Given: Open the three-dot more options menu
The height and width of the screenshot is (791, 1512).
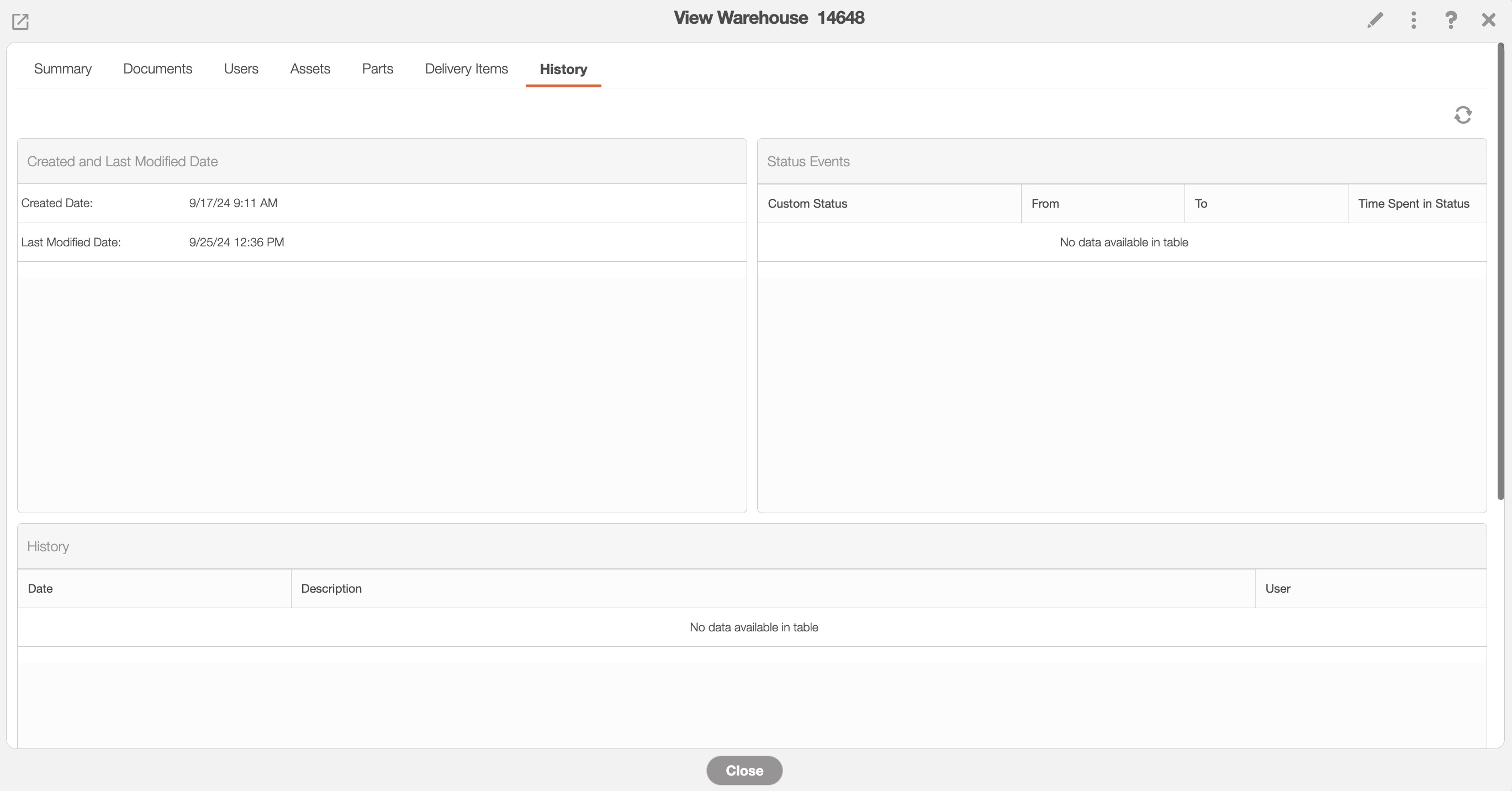Looking at the screenshot, I should click(x=1413, y=20).
